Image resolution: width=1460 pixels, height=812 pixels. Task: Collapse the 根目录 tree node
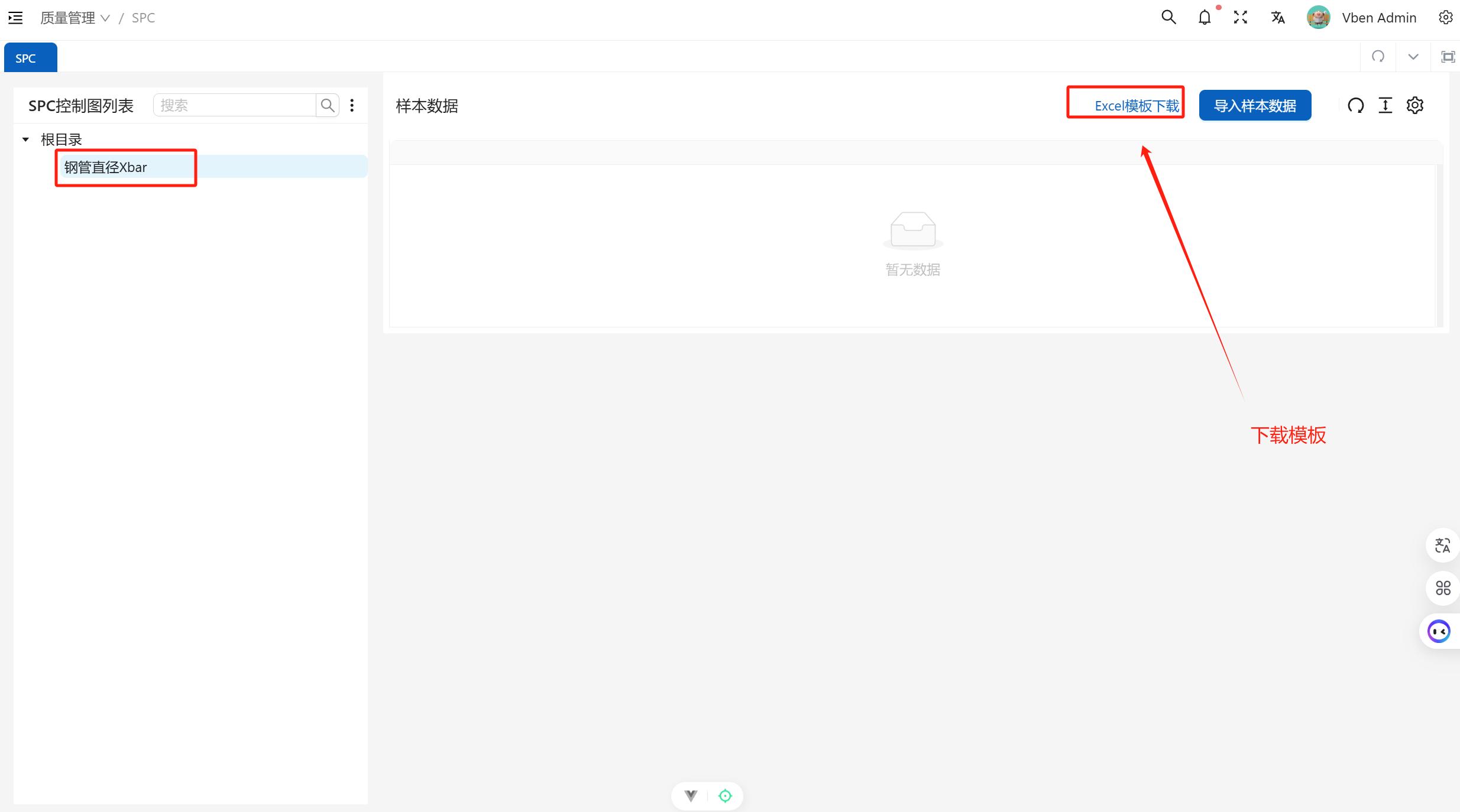25,139
